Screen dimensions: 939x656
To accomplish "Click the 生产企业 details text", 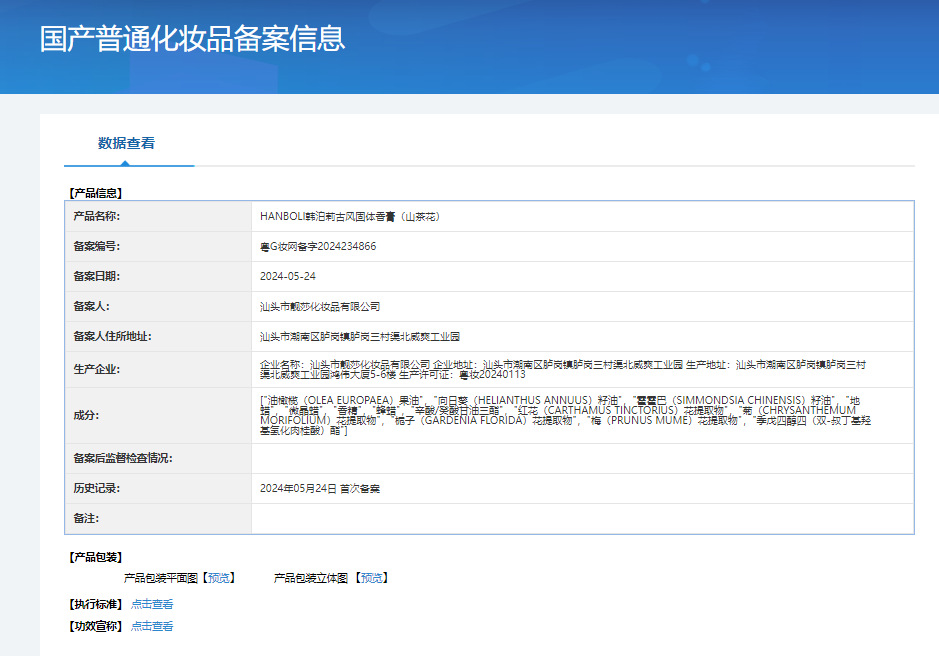I will (560, 369).
